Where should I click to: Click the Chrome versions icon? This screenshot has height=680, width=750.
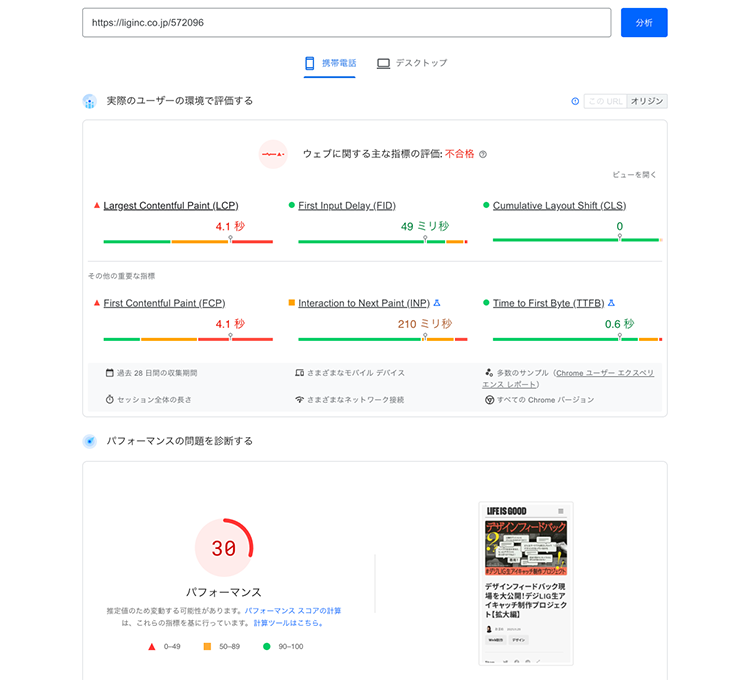489,400
